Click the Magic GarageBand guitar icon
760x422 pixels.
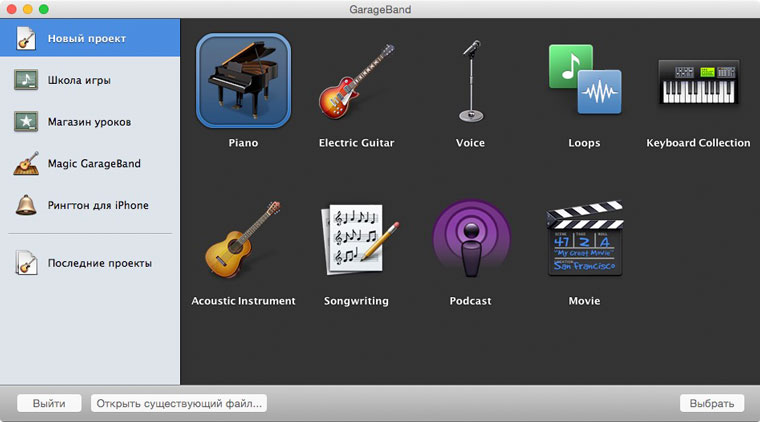(x=26, y=163)
